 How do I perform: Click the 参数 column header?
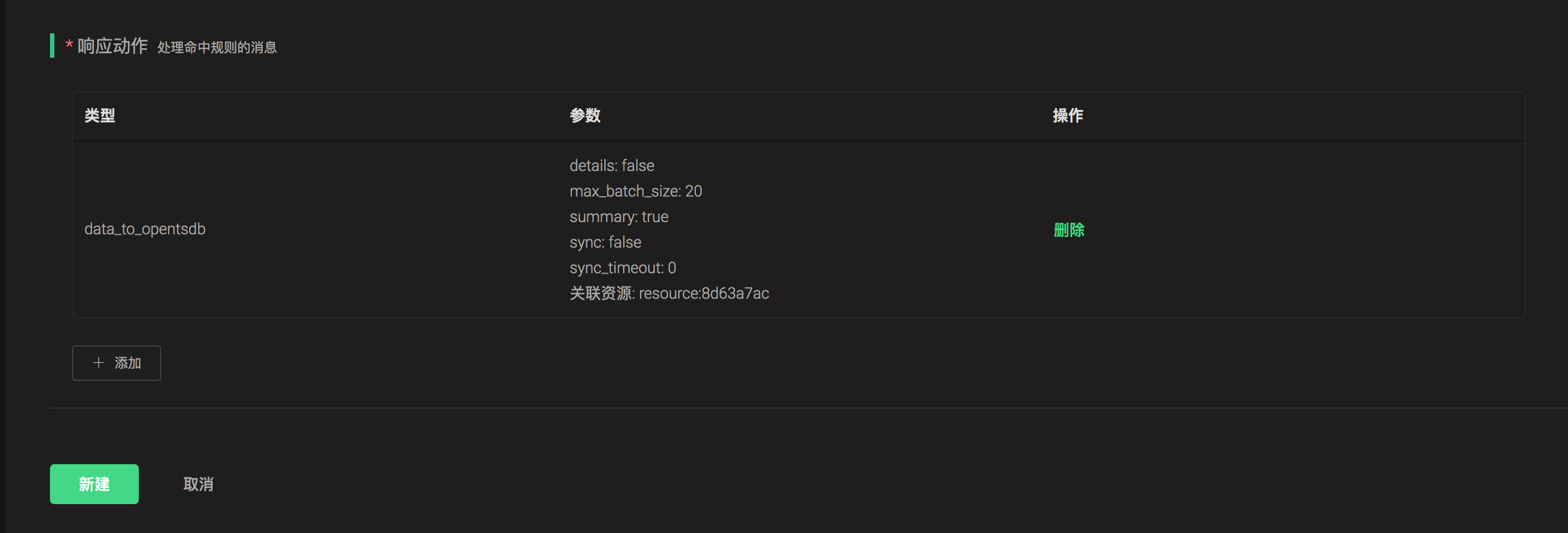(x=585, y=115)
